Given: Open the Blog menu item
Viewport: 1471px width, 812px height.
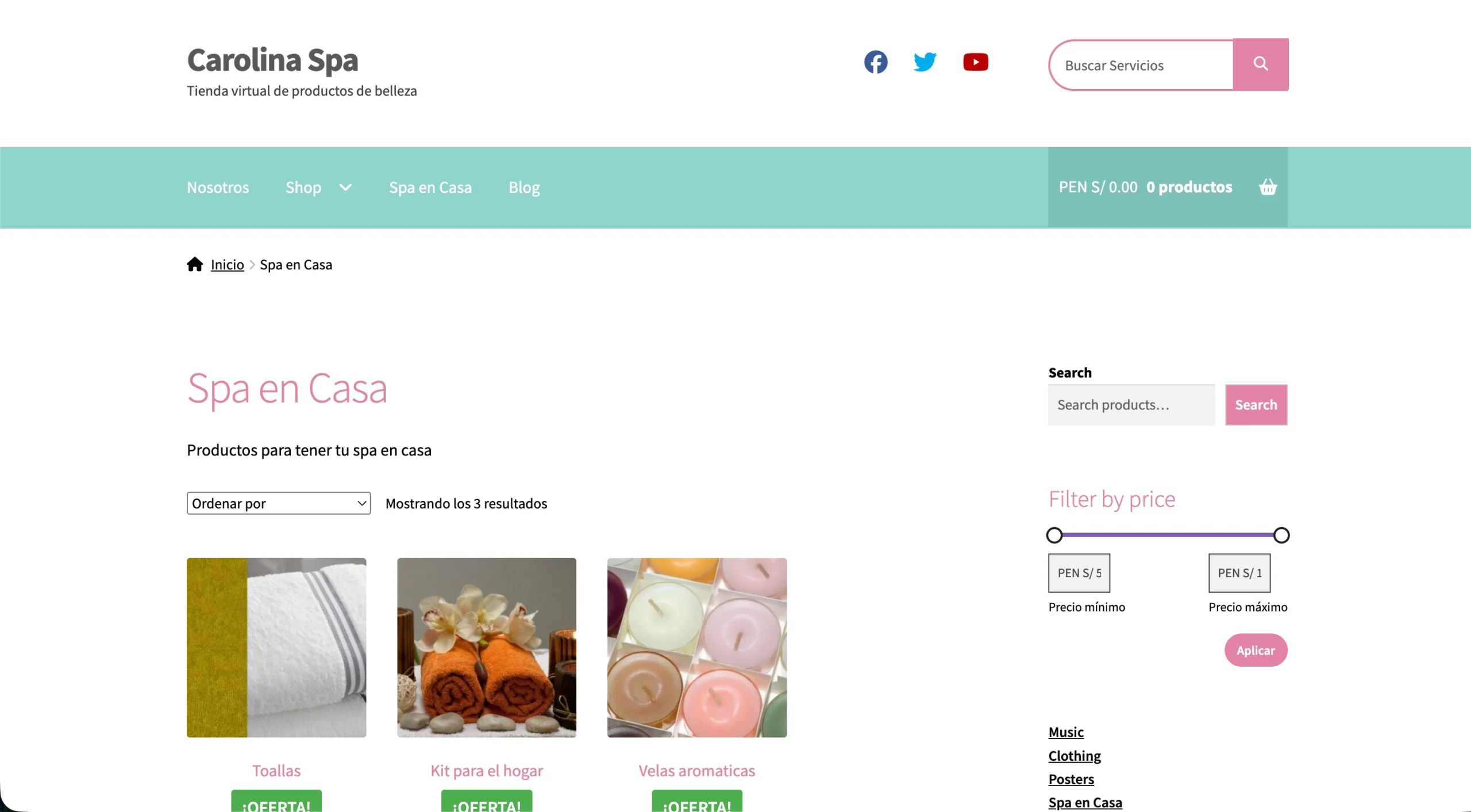Looking at the screenshot, I should (x=524, y=187).
